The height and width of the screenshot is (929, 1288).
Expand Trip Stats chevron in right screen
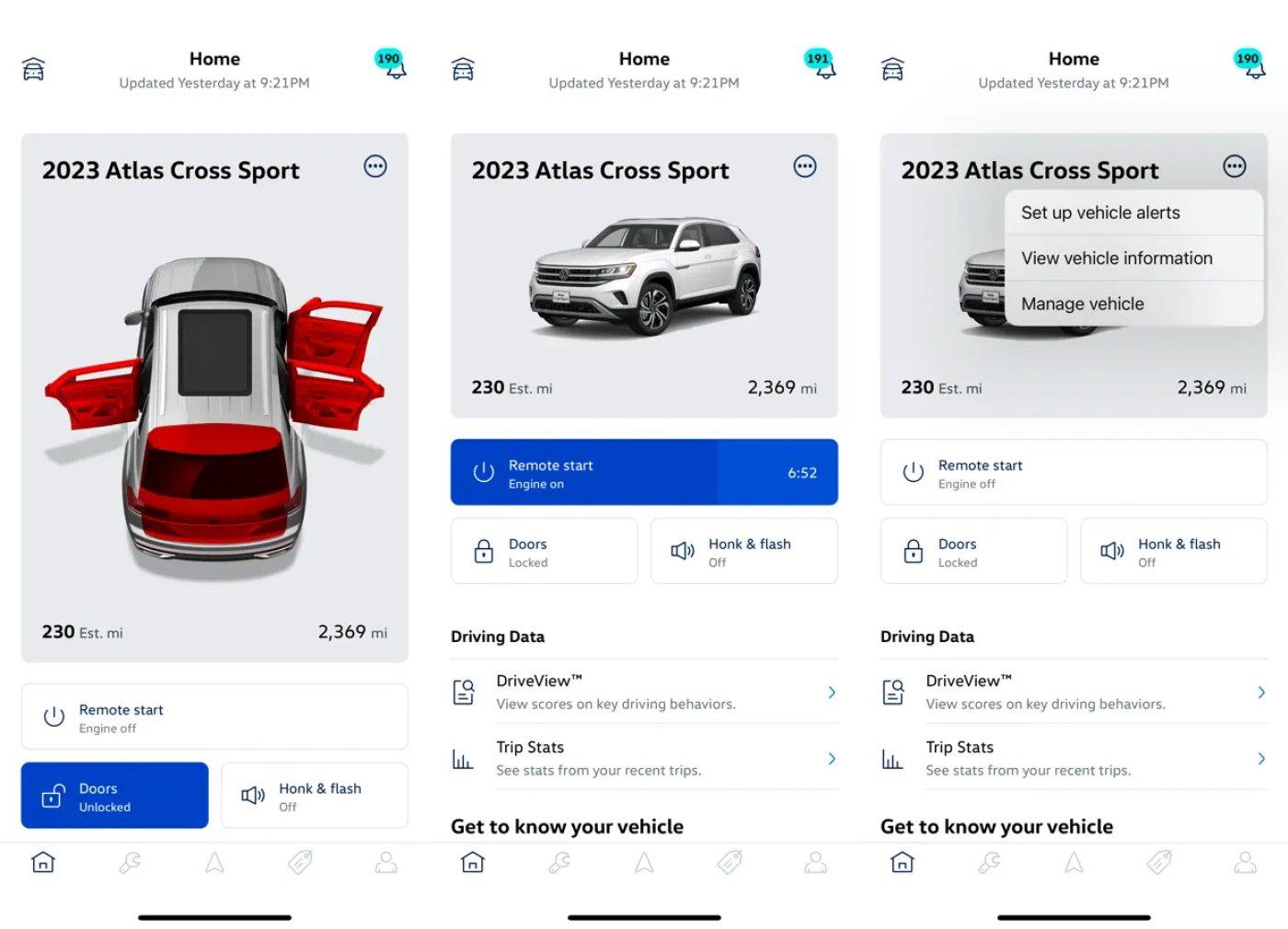pos(1261,759)
